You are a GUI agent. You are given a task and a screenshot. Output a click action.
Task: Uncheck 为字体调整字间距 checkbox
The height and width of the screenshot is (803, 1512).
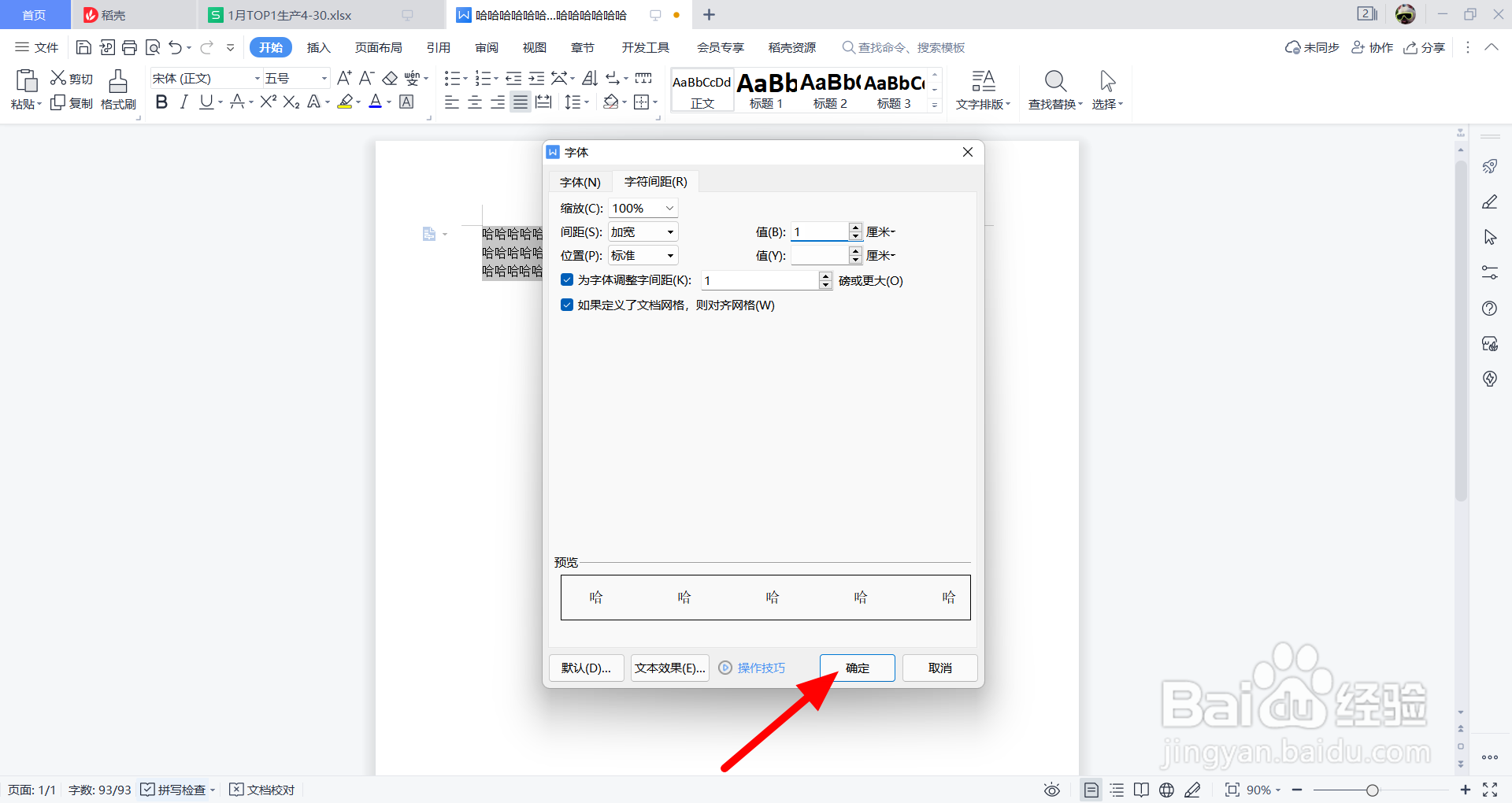567,280
